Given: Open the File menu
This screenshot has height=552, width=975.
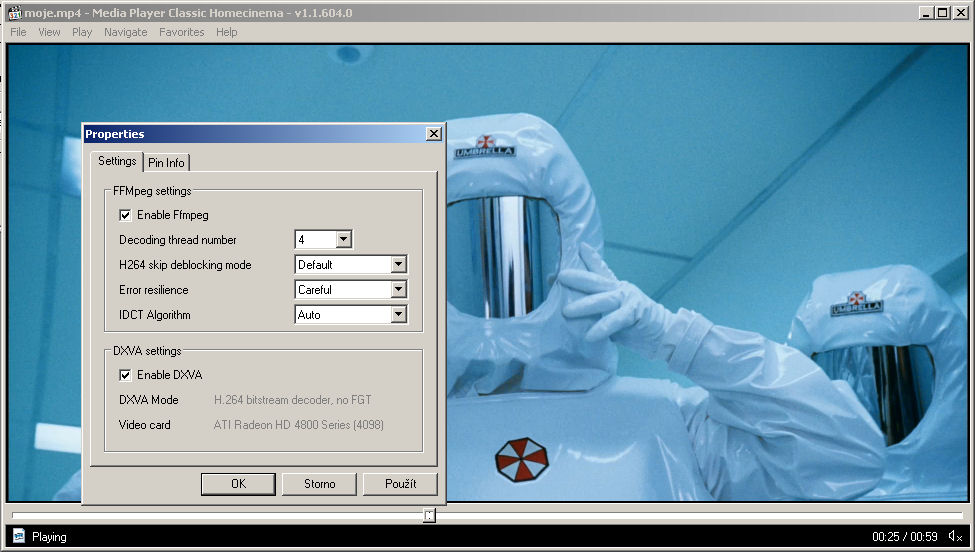Looking at the screenshot, I should [18, 32].
